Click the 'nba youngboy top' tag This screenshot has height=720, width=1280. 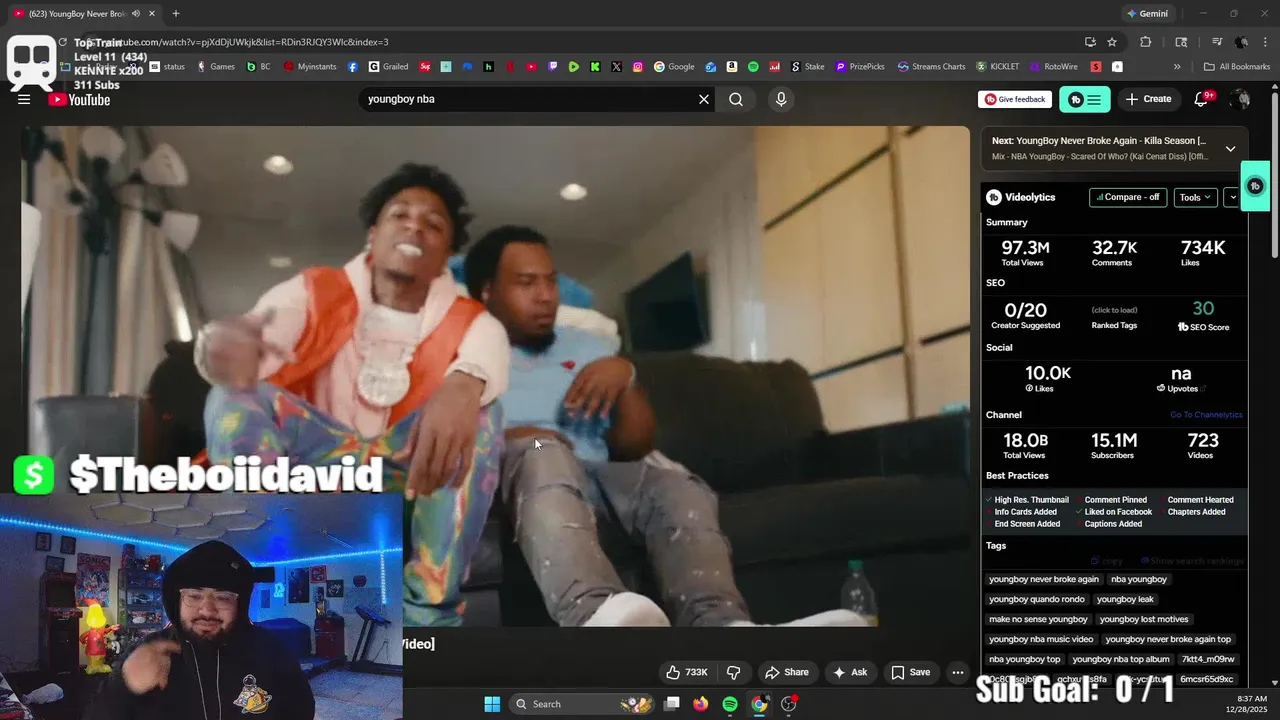point(1025,659)
